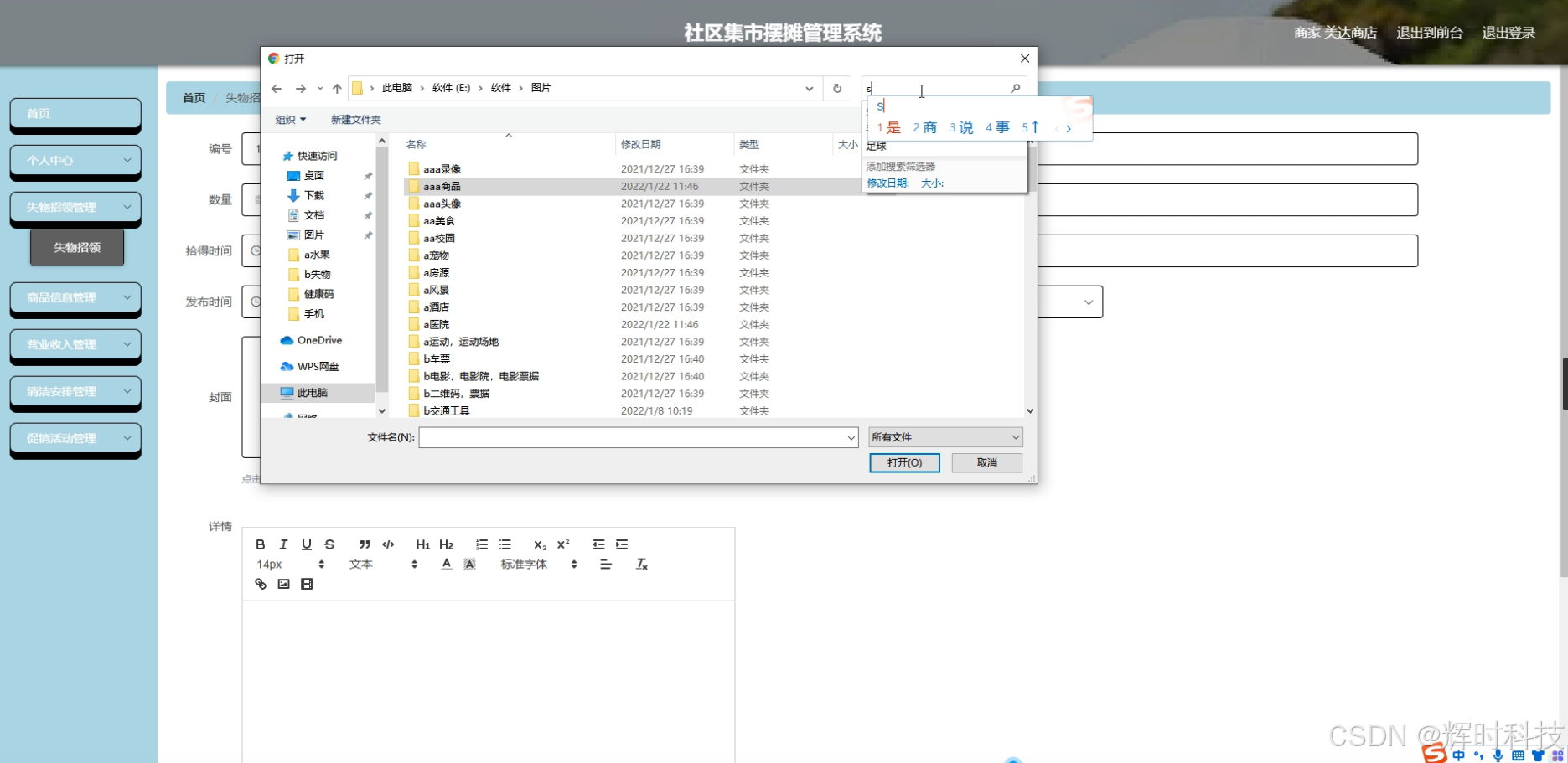This screenshot has height=763, width=1568.
Task: Insert an image into the detail editor
Action: click(x=283, y=584)
